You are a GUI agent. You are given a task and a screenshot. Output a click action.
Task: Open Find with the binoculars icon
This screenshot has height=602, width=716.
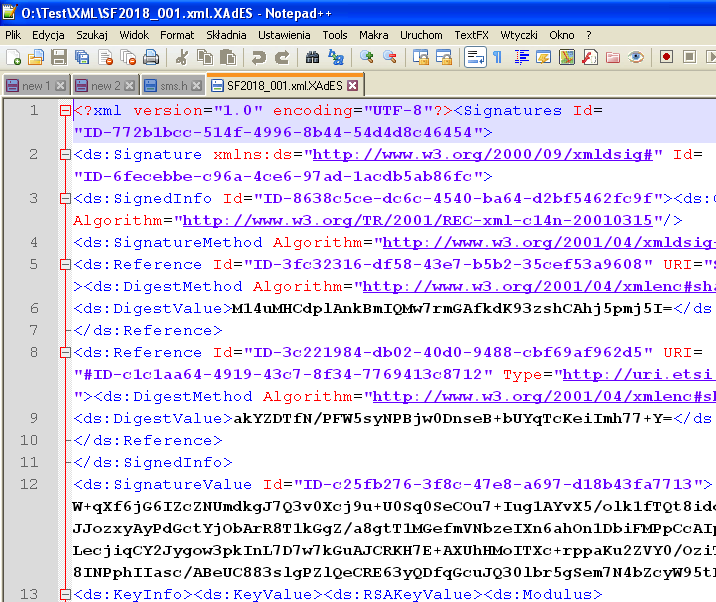coord(312,58)
